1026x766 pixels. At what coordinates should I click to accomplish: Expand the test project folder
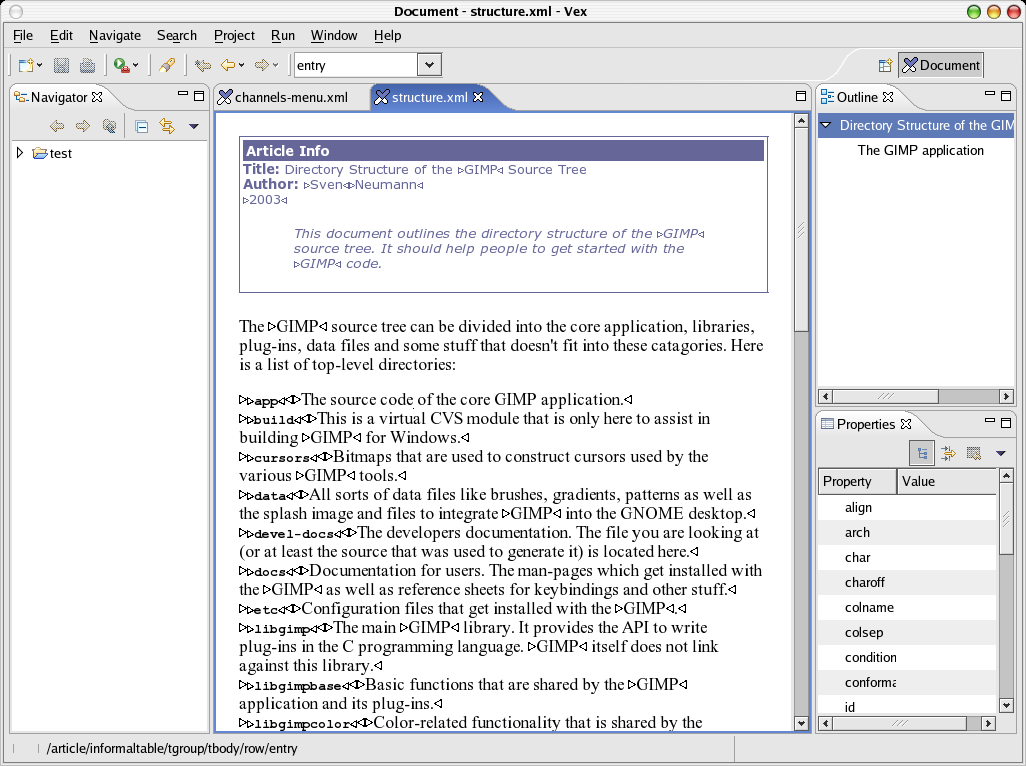point(20,153)
